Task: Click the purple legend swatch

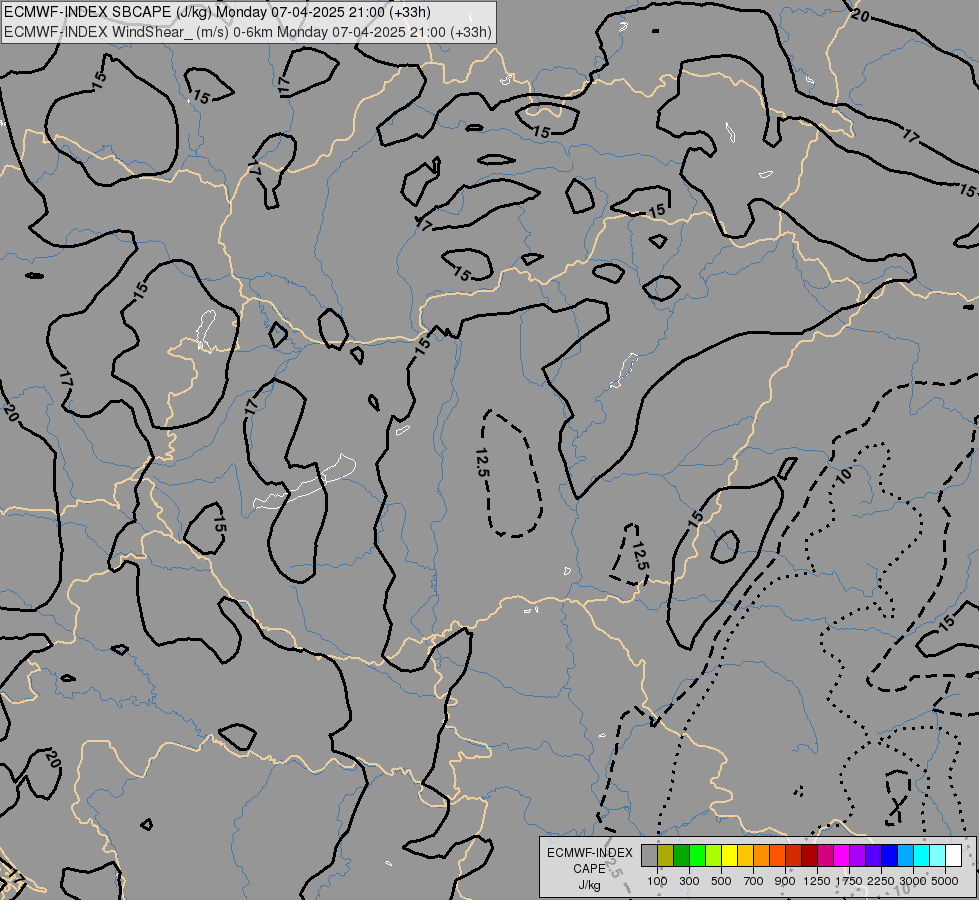Action: (x=857, y=855)
